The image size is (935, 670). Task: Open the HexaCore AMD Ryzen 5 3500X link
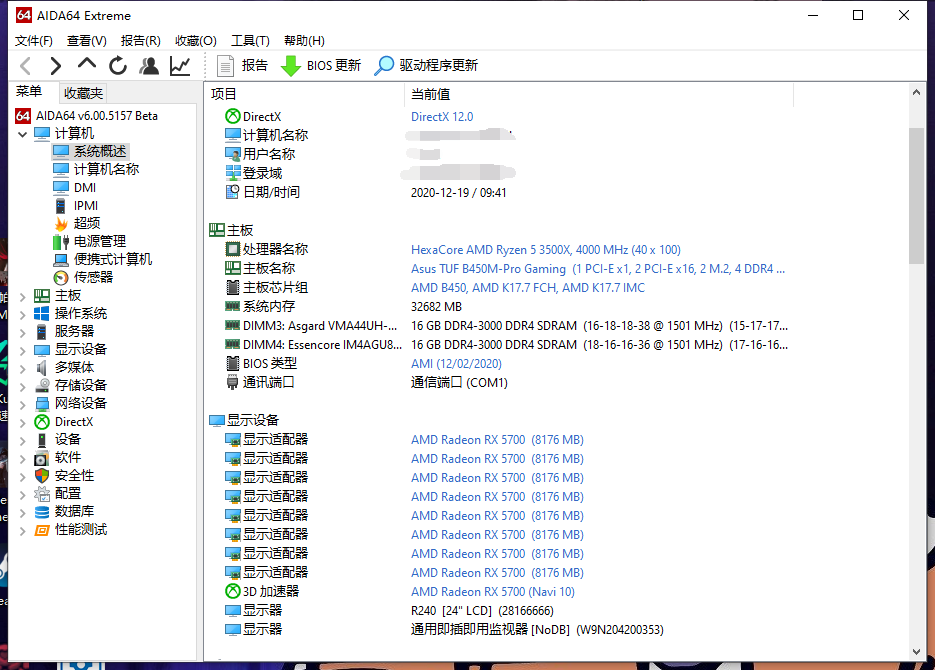click(546, 250)
